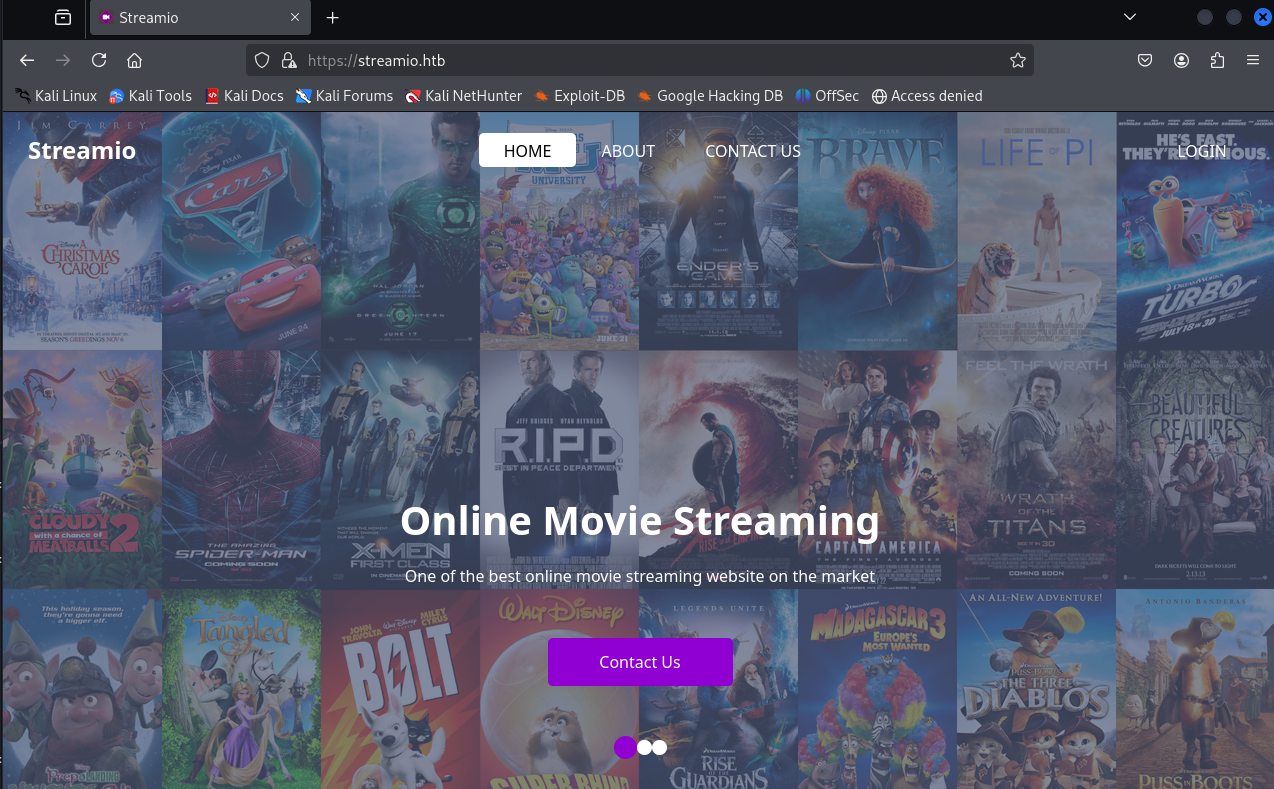Click the purple Contact Us button
The height and width of the screenshot is (789, 1274).
pos(640,662)
